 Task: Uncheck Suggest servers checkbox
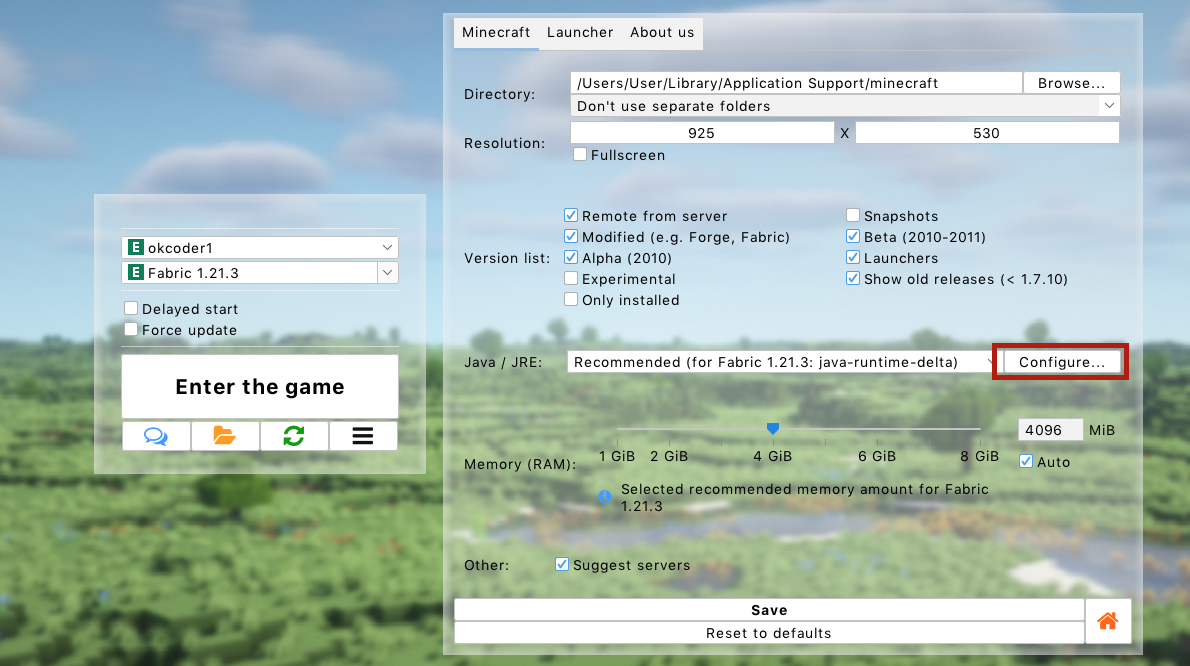[562, 564]
